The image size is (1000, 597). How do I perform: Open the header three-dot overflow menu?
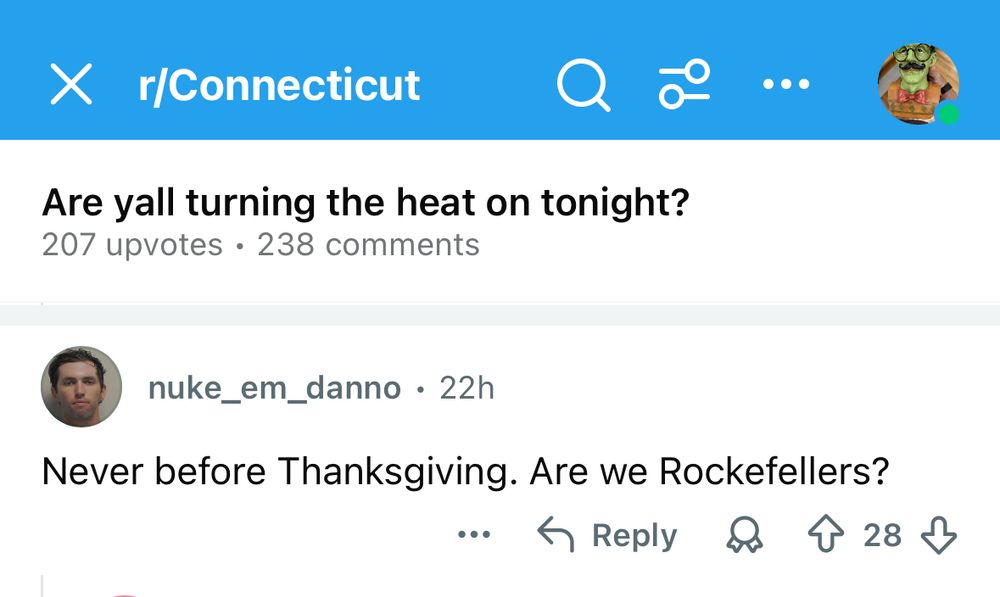785,85
